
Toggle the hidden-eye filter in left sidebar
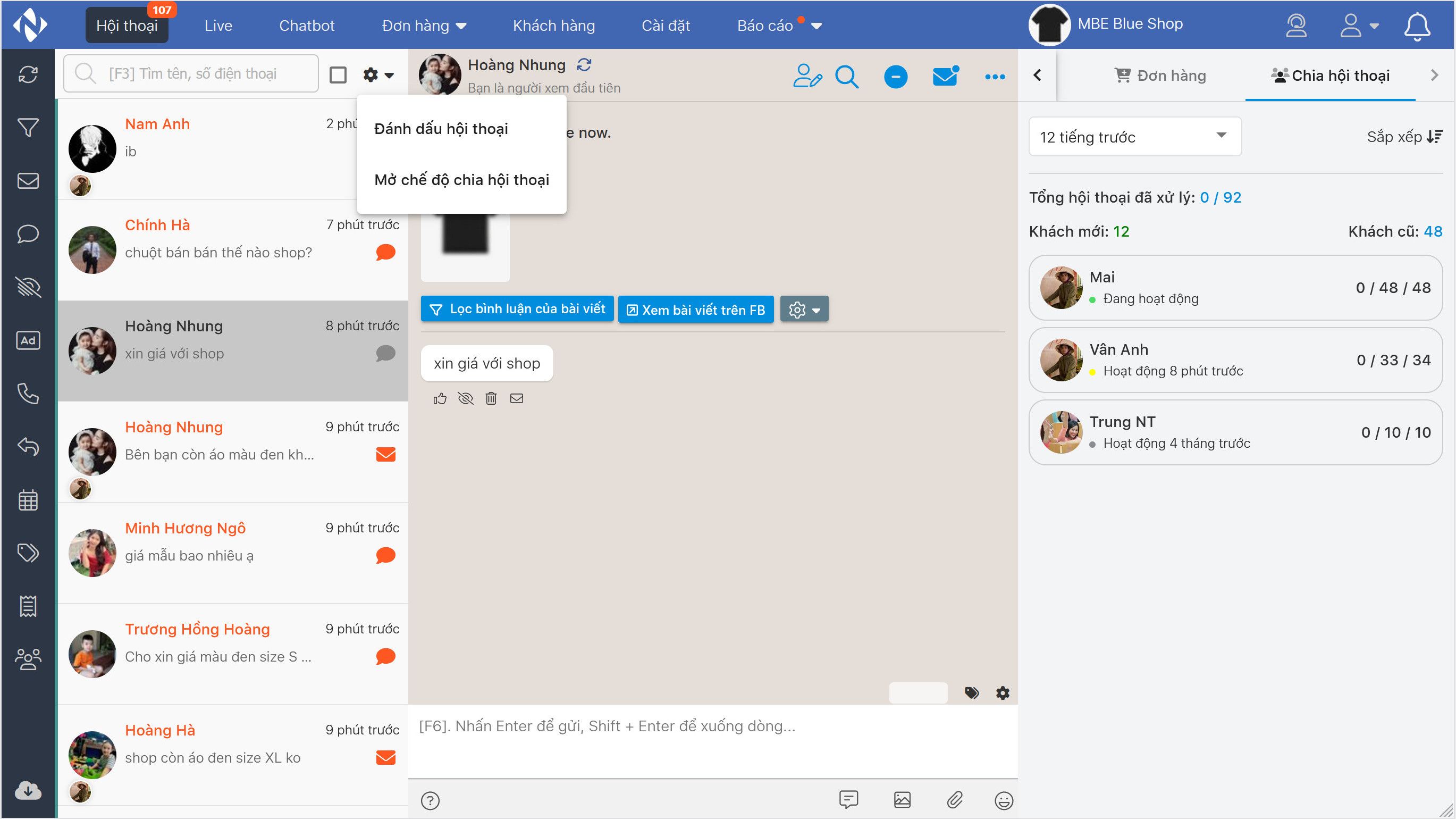(28, 287)
